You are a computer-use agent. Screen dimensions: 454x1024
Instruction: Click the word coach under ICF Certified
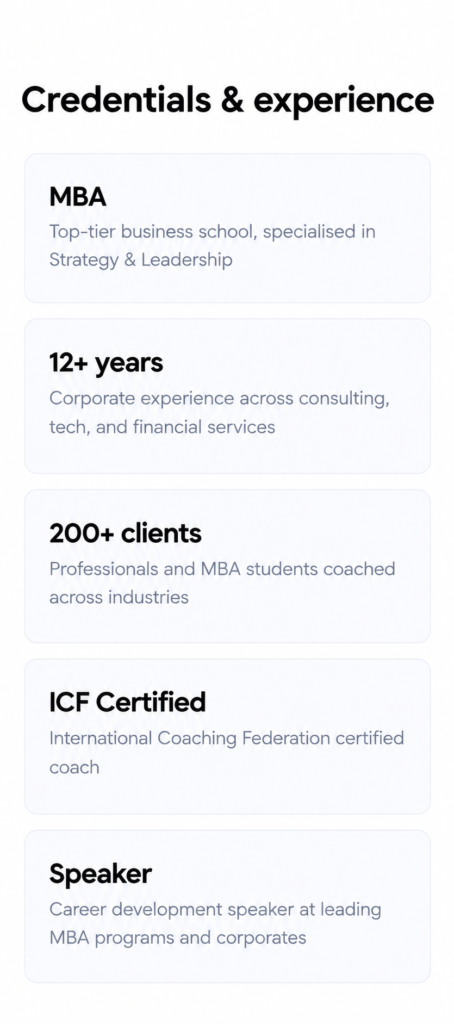(74, 767)
